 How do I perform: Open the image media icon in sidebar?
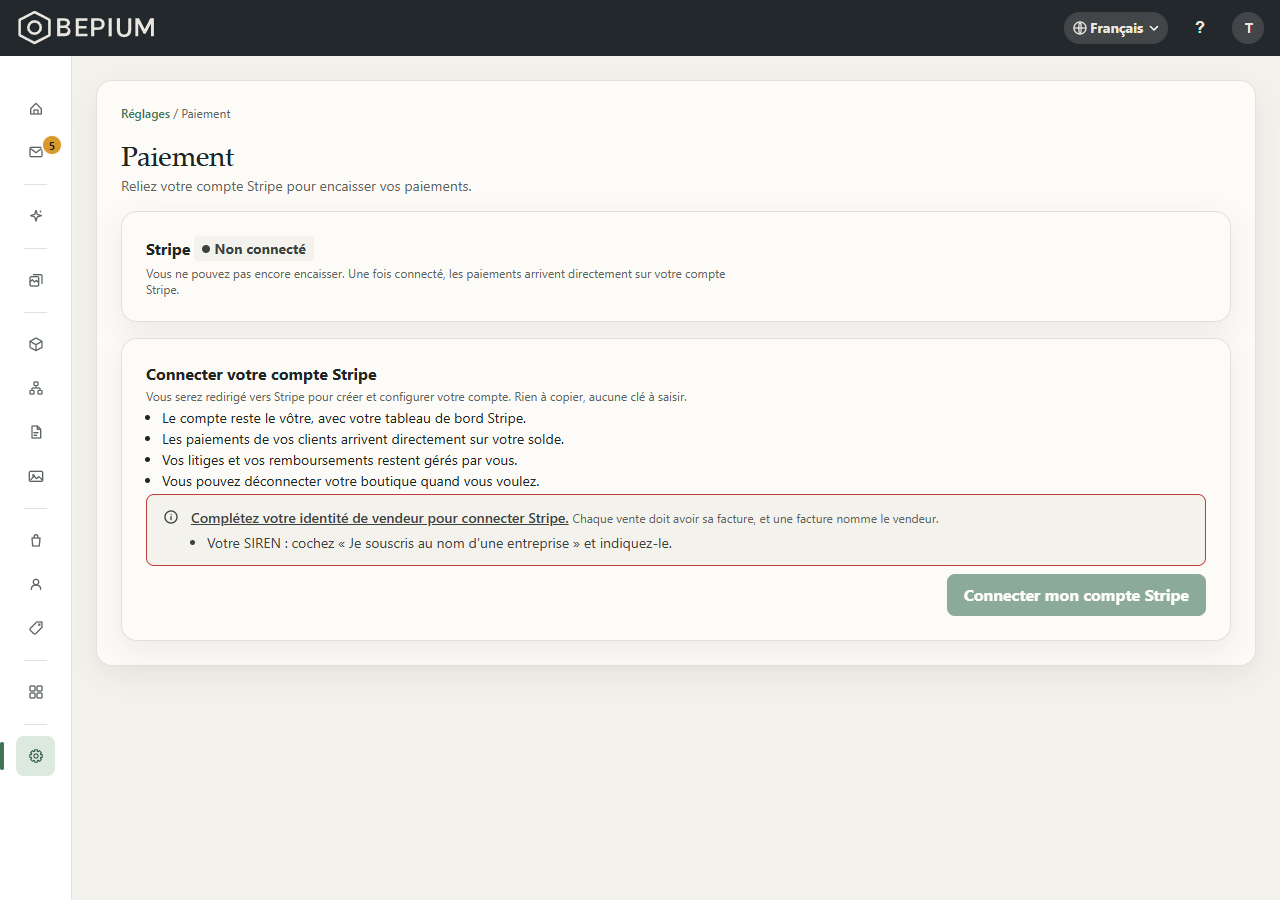point(36,476)
